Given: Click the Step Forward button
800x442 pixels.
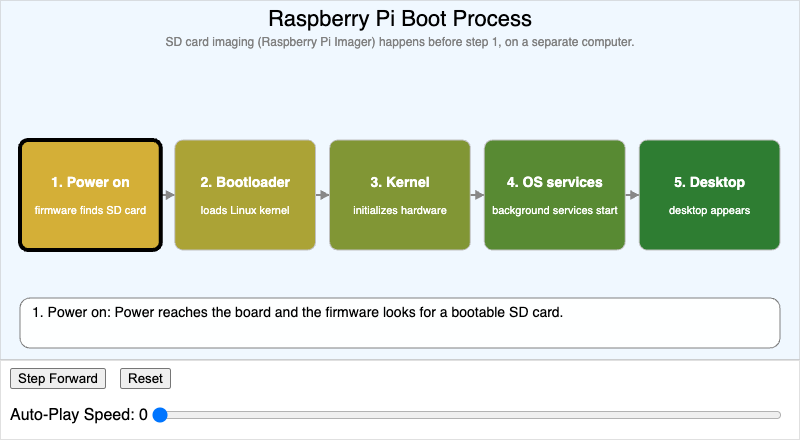Looking at the screenshot, I should 58,379.
